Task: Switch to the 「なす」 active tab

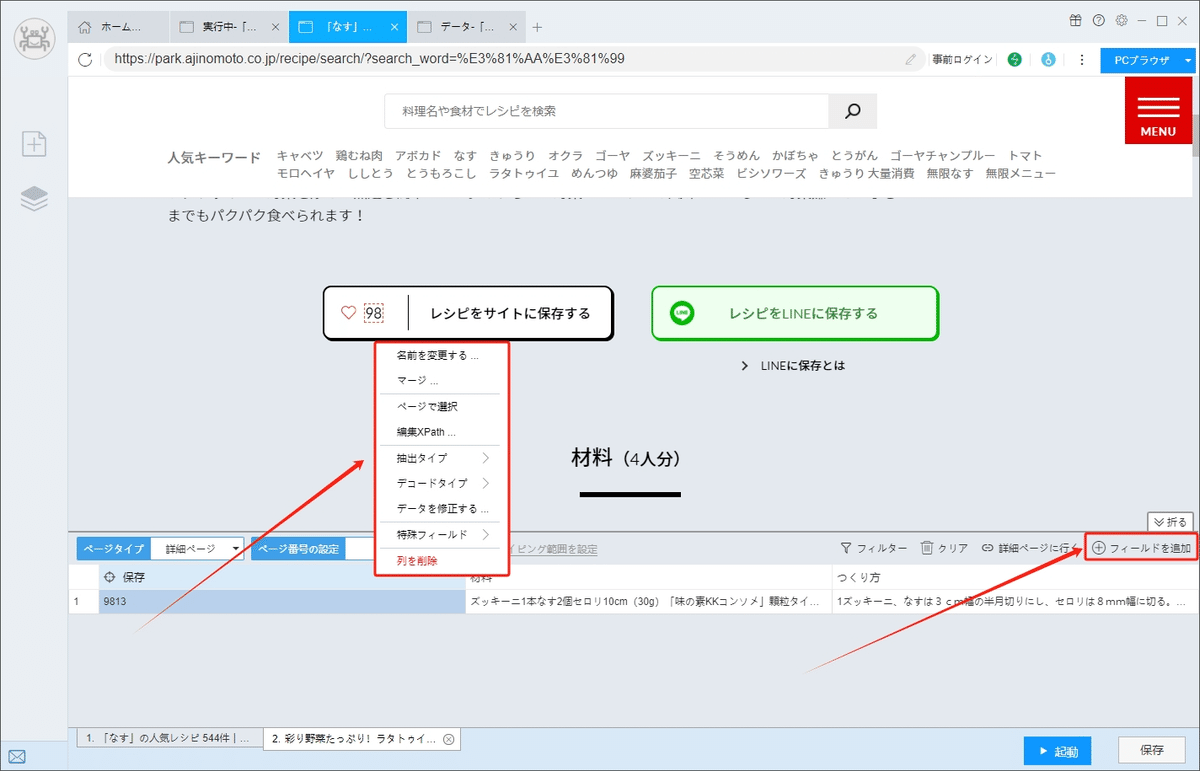Action: (x=348, y=27)
